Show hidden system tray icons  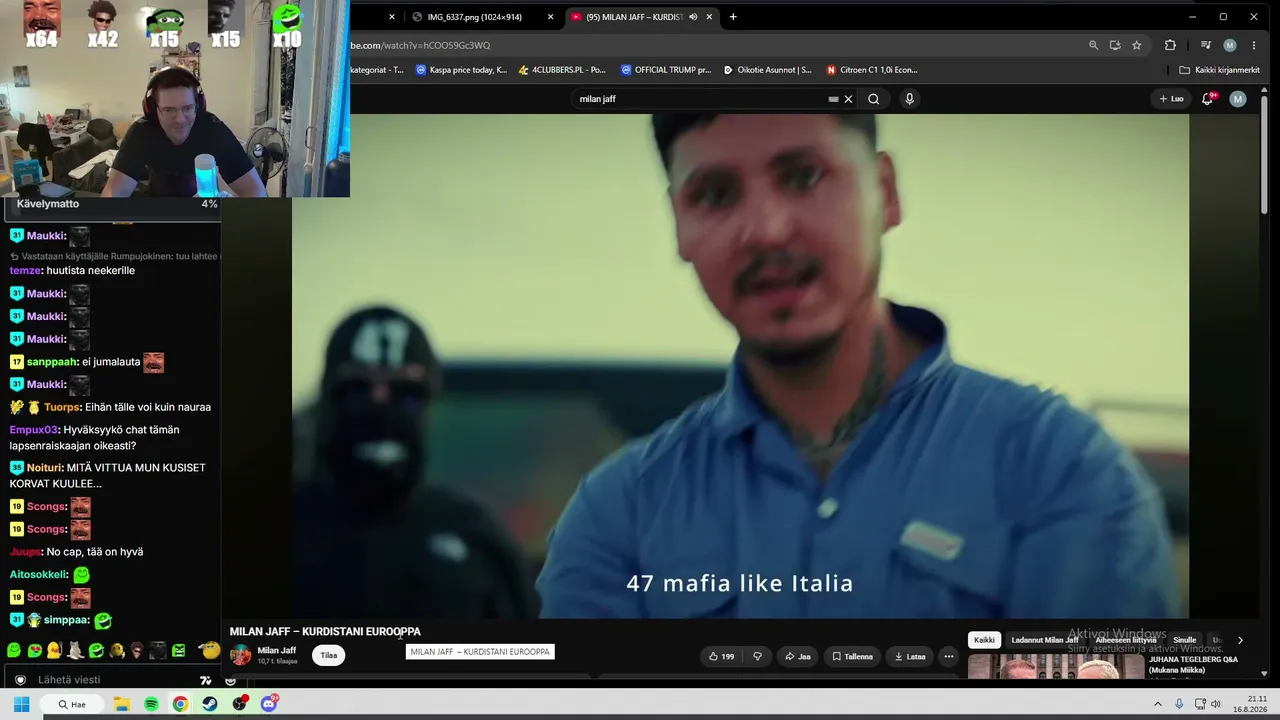1159,704
